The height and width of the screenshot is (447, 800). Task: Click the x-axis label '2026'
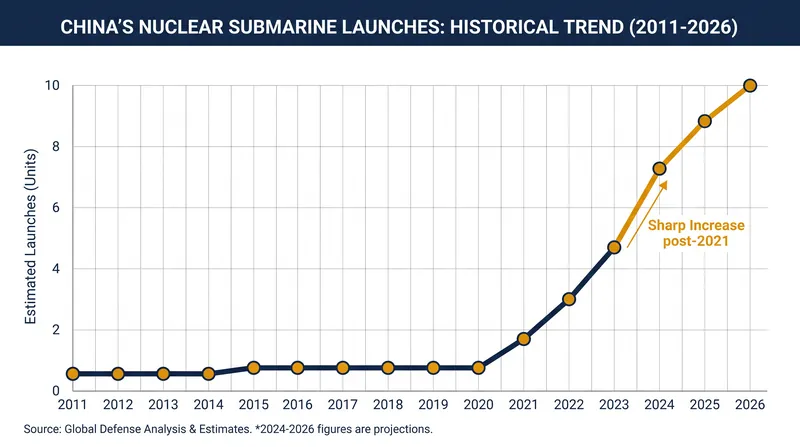coord(750,405)
